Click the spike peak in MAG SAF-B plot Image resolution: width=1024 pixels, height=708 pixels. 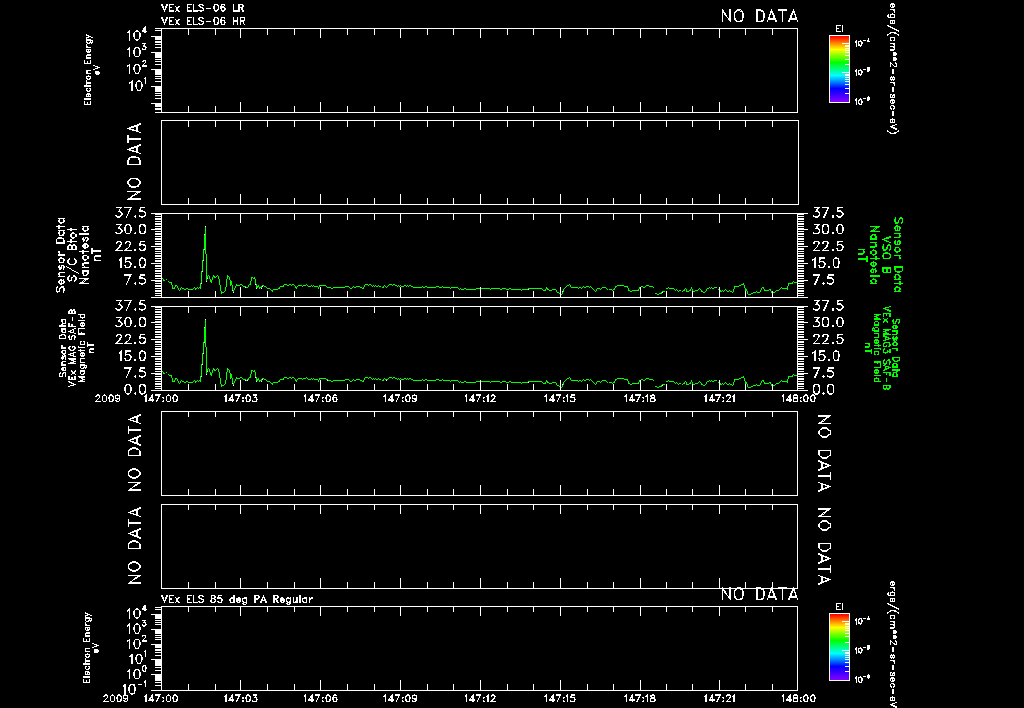(x=205, y=321)
